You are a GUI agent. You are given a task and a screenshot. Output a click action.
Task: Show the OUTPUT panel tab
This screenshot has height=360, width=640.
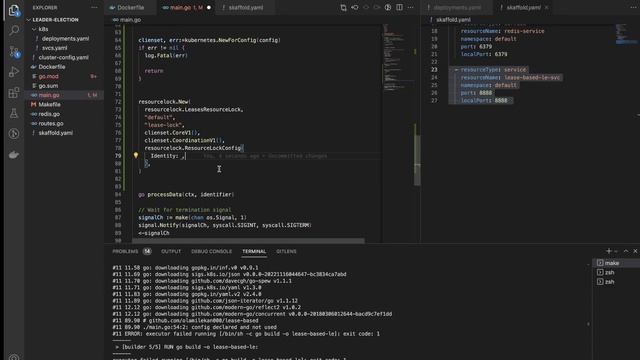point(171,251)
